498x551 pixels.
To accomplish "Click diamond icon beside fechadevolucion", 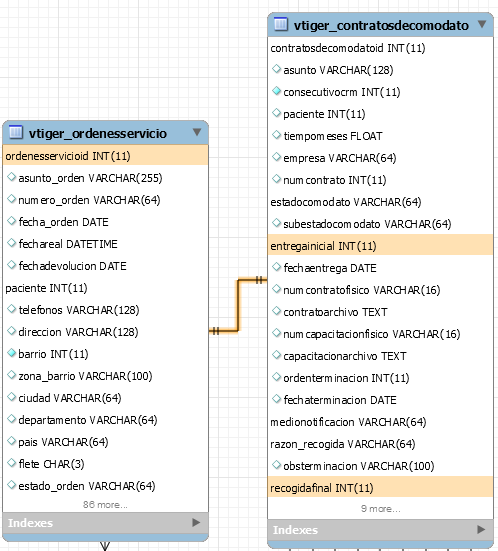I will tap(12, 265).
